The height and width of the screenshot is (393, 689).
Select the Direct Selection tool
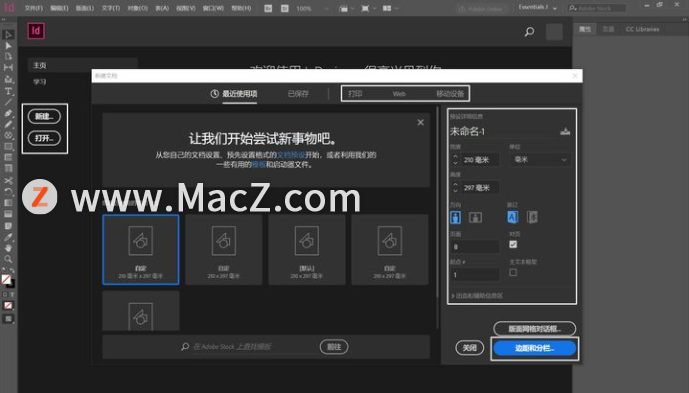[x=8, y=46]
